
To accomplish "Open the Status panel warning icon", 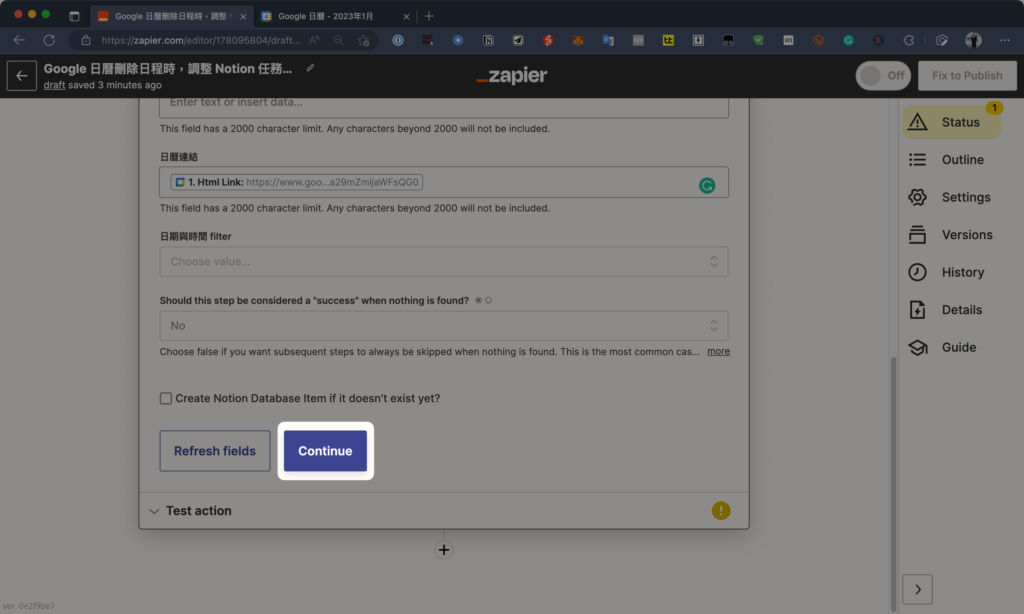I will click(x=918, y=122).
